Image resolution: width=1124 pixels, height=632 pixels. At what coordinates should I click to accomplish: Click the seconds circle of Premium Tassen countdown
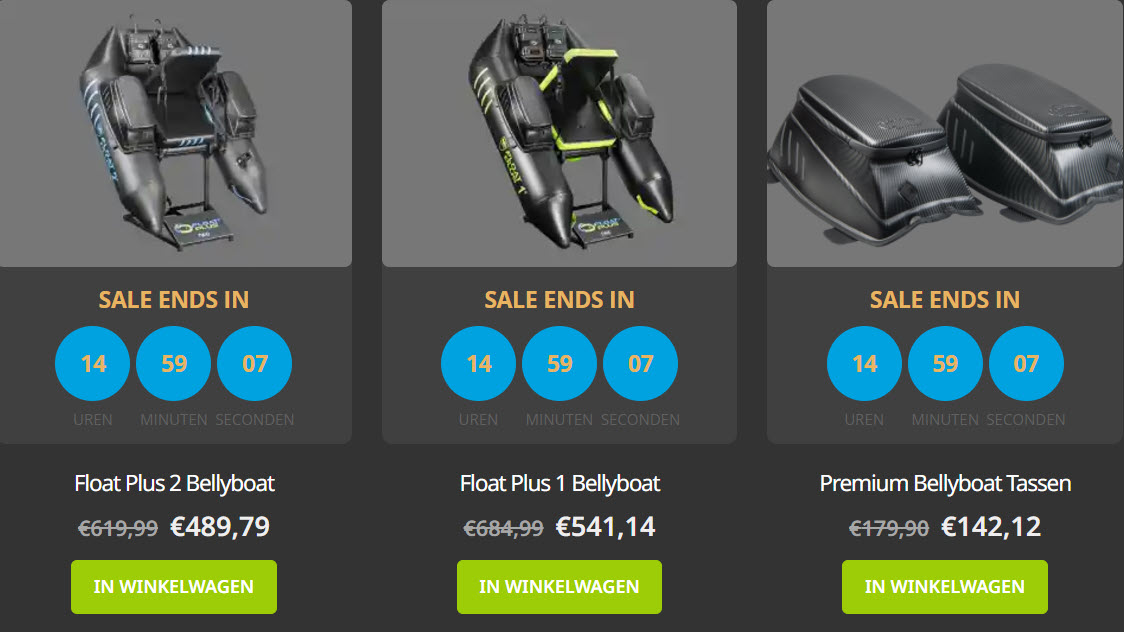[x=1026, y=363]
